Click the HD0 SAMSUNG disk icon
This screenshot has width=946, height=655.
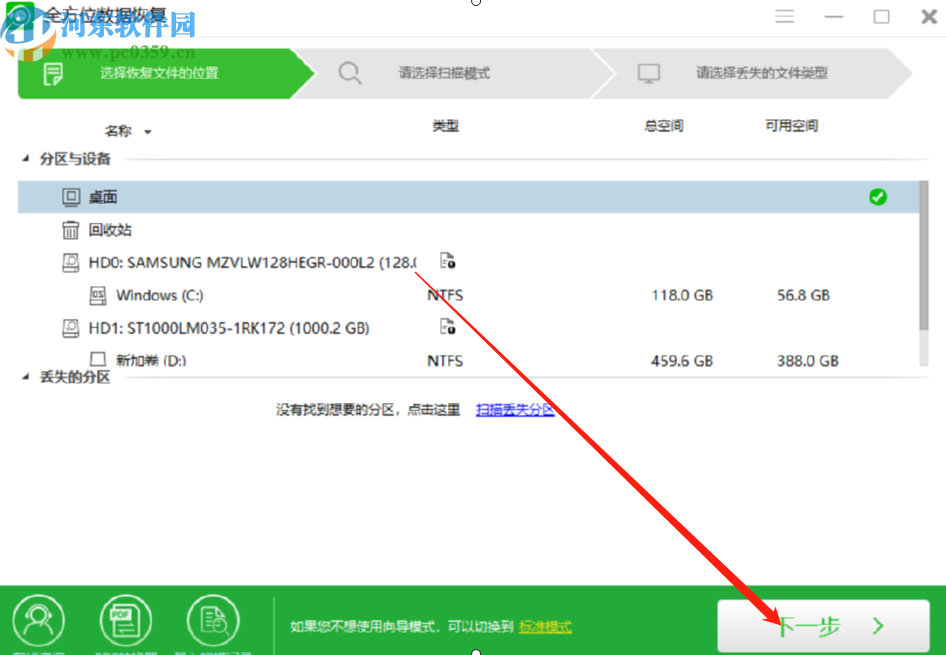pyautogui.click(x=71, y=262)
